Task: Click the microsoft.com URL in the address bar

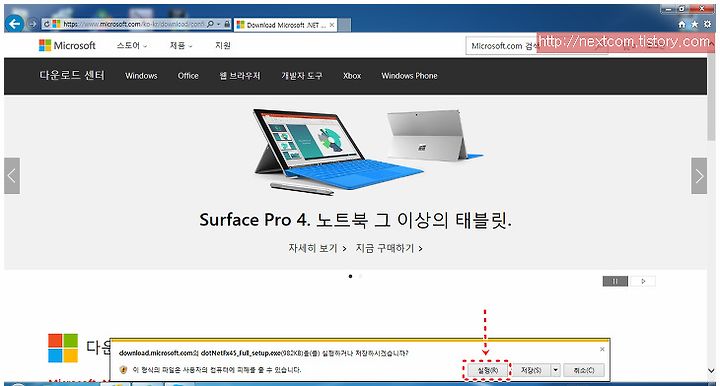Action: click(134, 24)
